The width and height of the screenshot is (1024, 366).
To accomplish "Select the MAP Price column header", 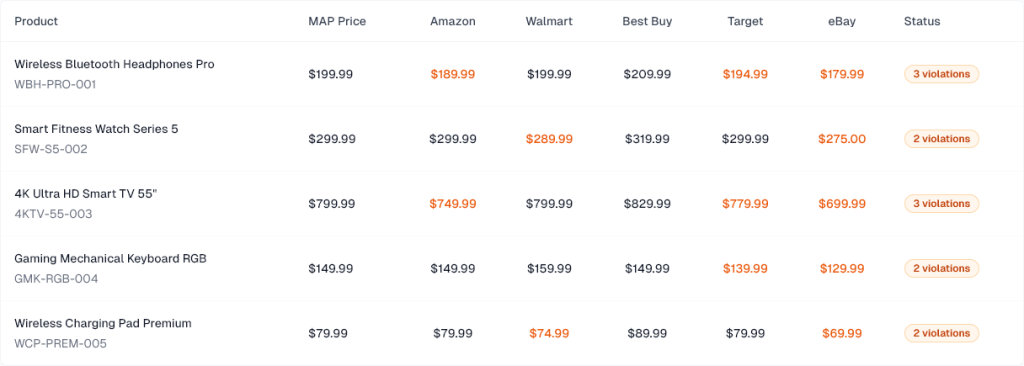I will (x=337, y=21).
